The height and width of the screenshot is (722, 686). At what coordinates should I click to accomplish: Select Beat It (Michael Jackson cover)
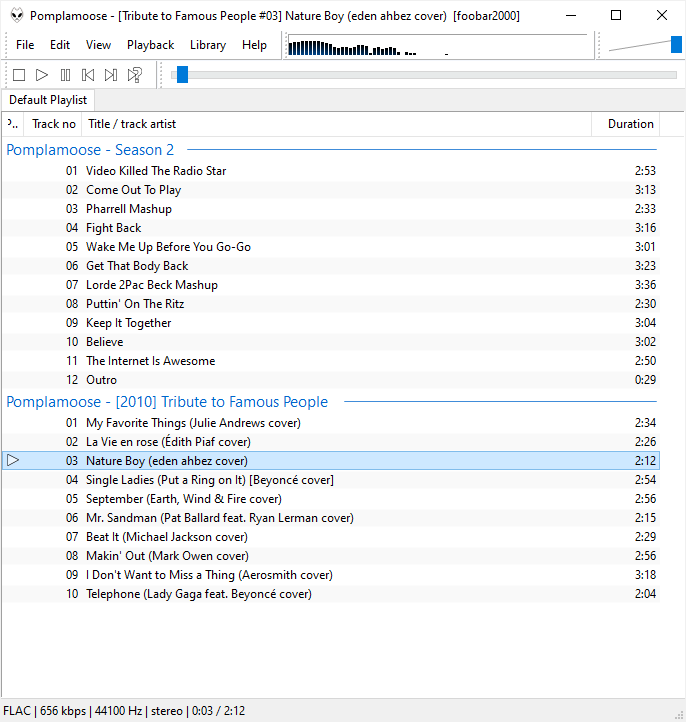[331, 536]
